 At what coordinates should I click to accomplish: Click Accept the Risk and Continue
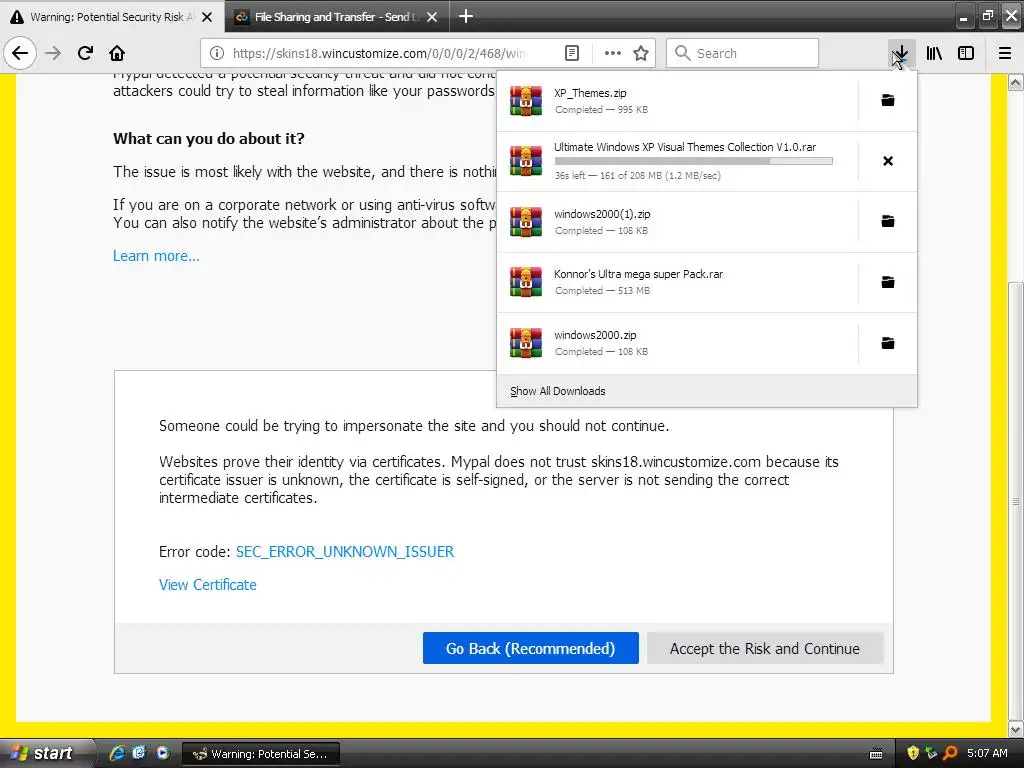(x=765, y=648)
